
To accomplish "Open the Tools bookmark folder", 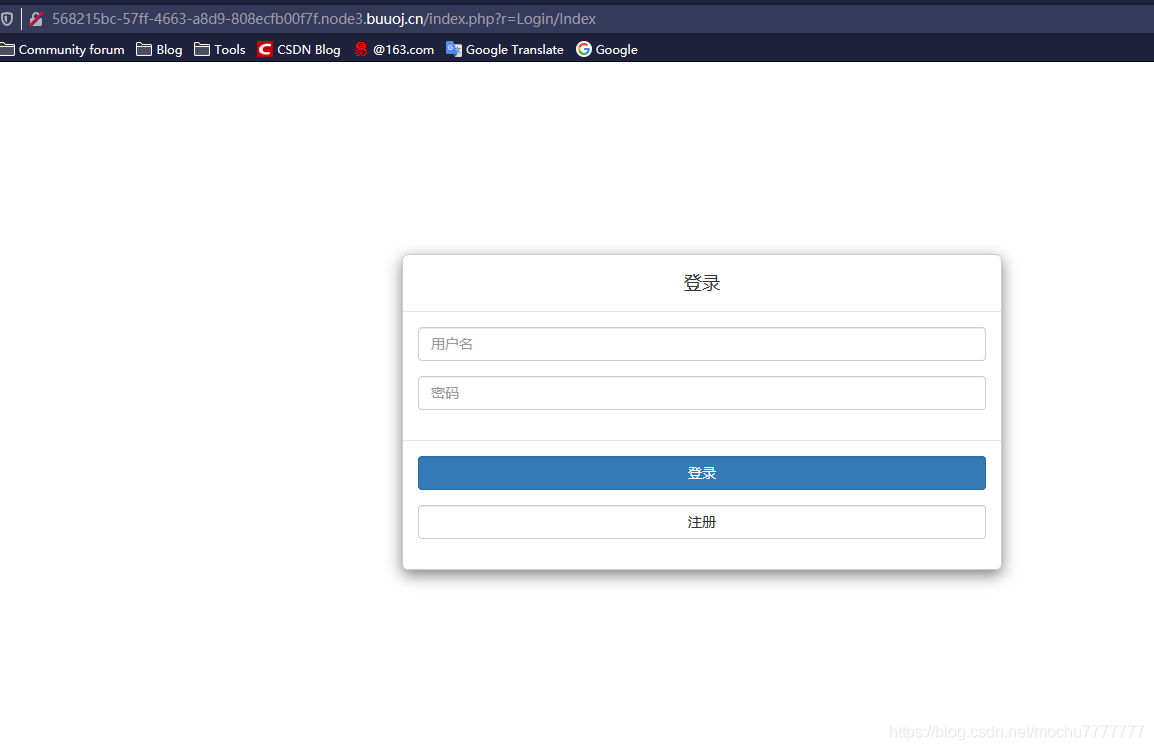I will tap(219, 49).
